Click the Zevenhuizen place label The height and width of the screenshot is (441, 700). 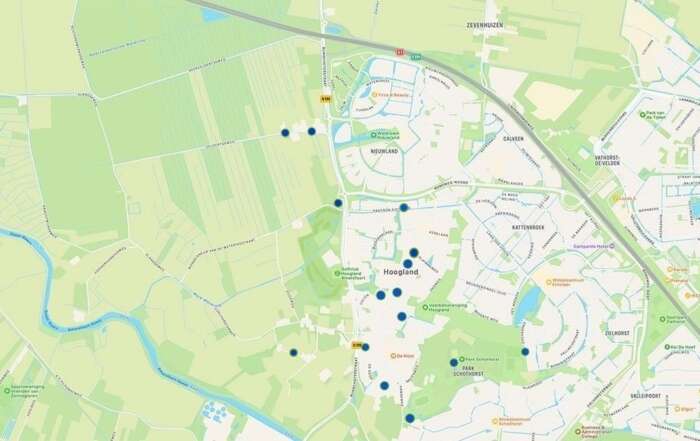coord(484,25)
